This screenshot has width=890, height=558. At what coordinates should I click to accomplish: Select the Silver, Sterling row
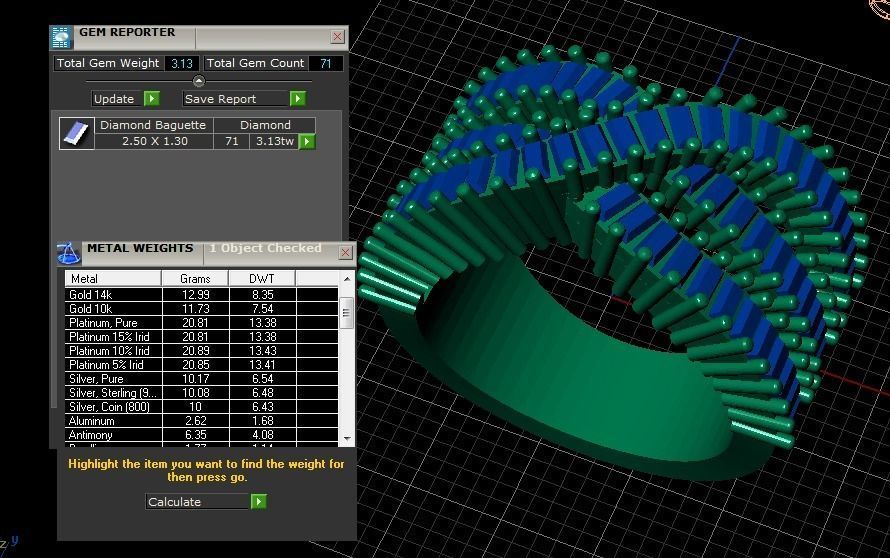201,393
